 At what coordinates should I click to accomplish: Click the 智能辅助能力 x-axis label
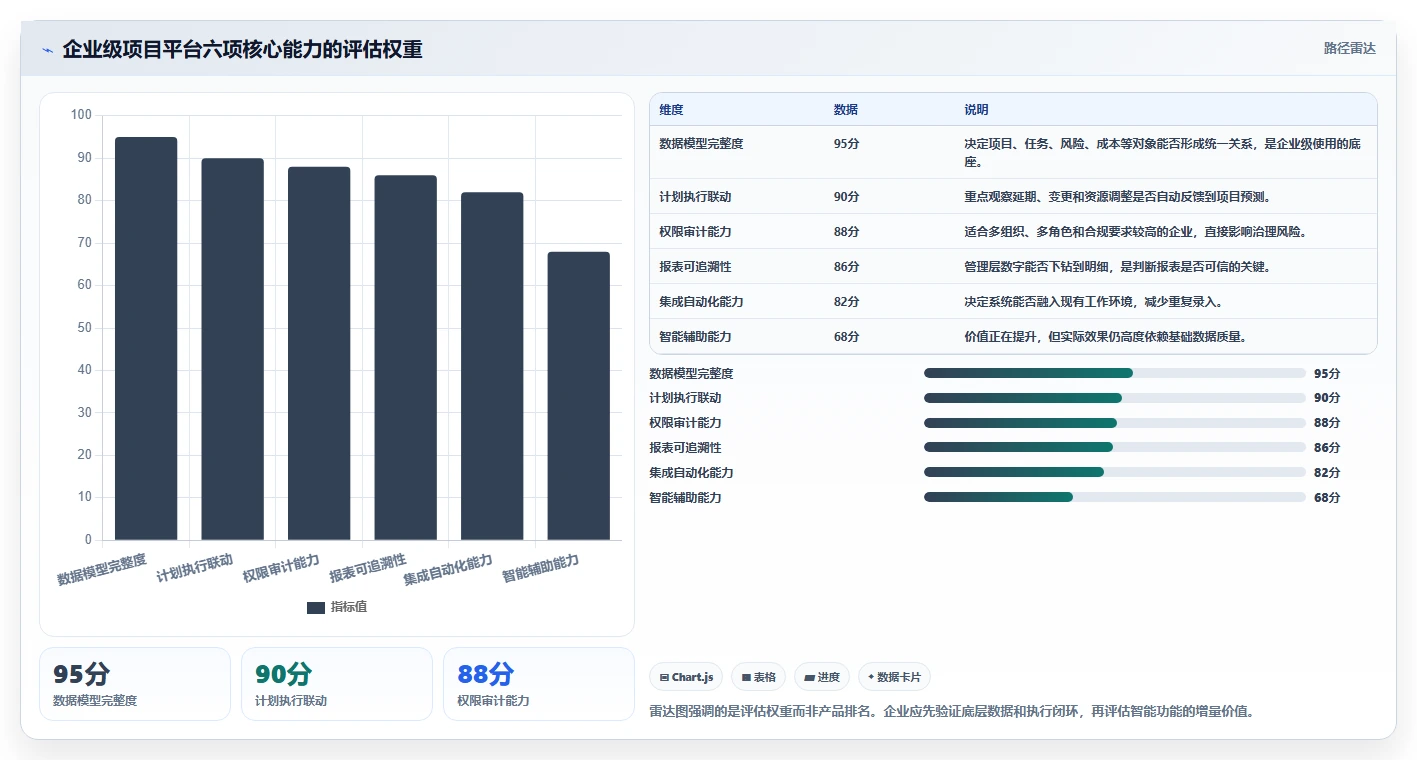click(541, 568)
